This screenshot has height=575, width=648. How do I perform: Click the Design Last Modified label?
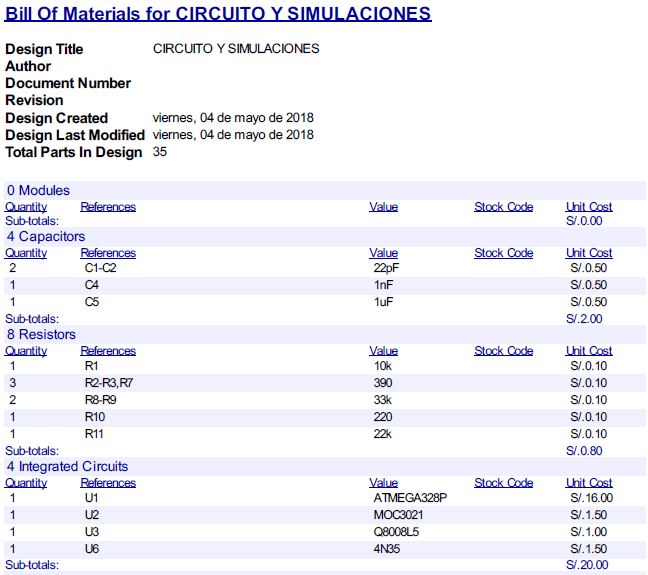[75, 135]
